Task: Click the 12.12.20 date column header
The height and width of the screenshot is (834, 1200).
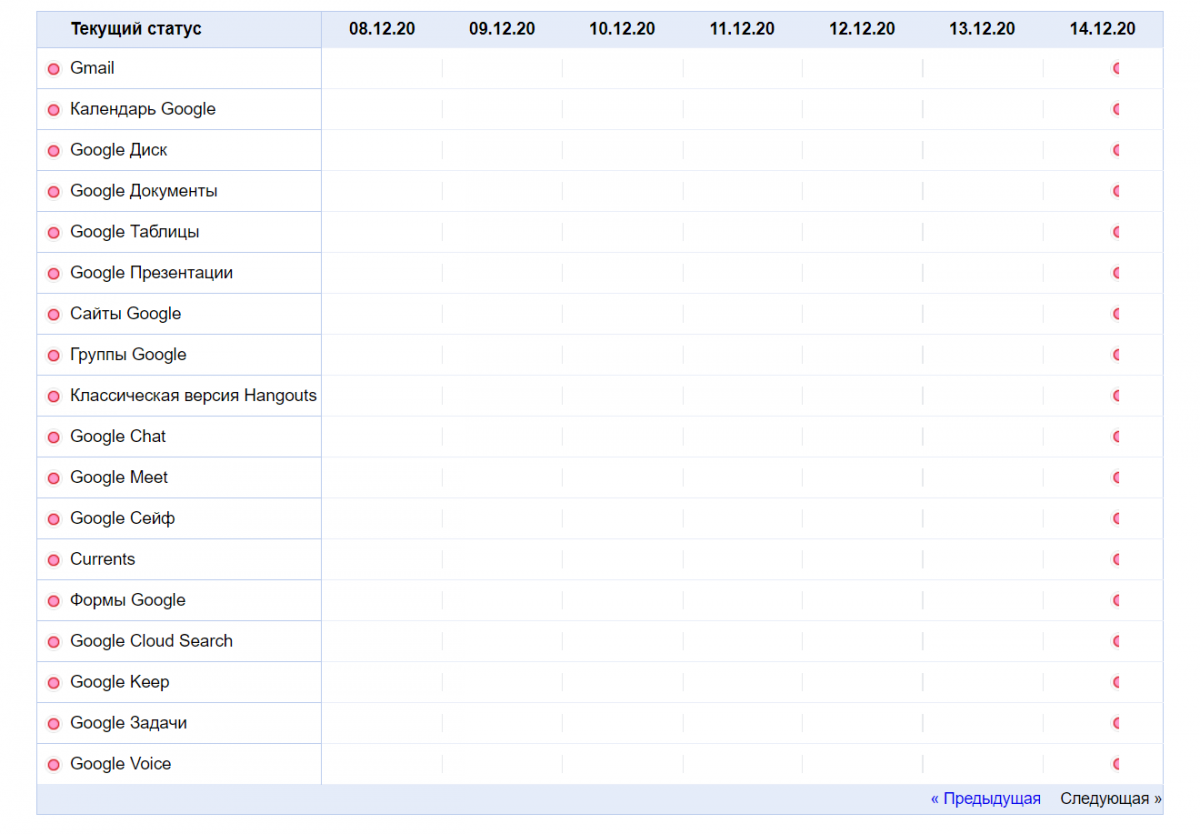Action: (x=862, y=29)
